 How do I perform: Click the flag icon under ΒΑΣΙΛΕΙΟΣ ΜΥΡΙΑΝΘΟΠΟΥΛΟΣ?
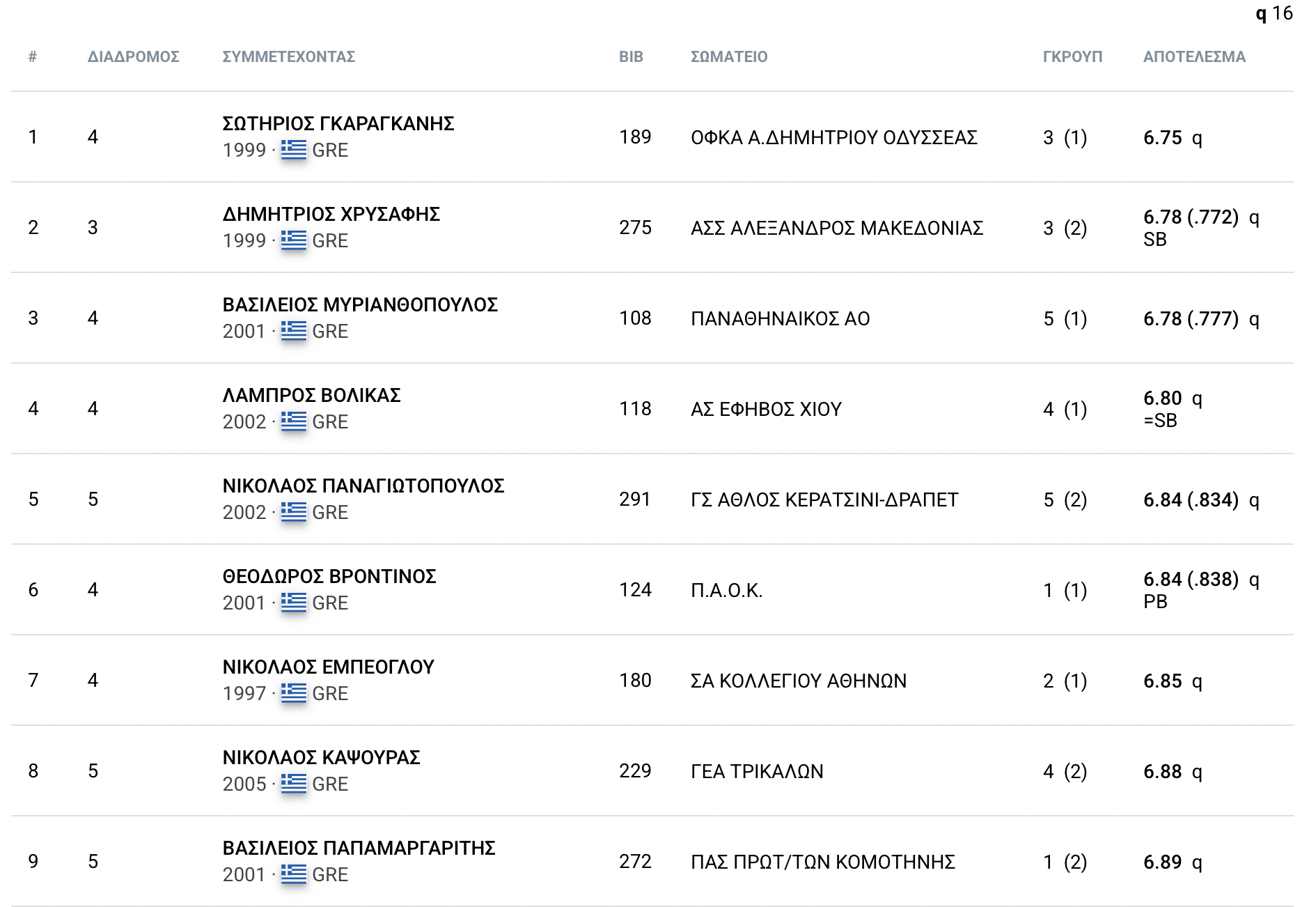294,331
